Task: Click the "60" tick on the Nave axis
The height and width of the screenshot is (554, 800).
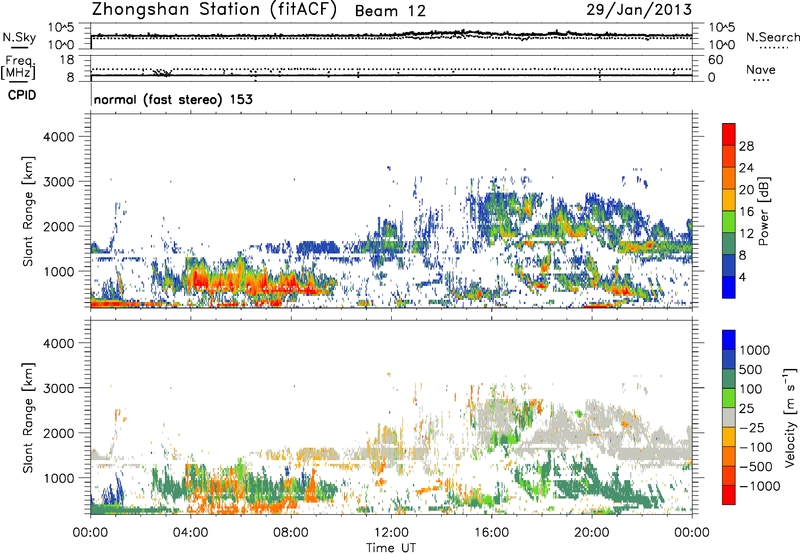Action: [x=715, y=60]
